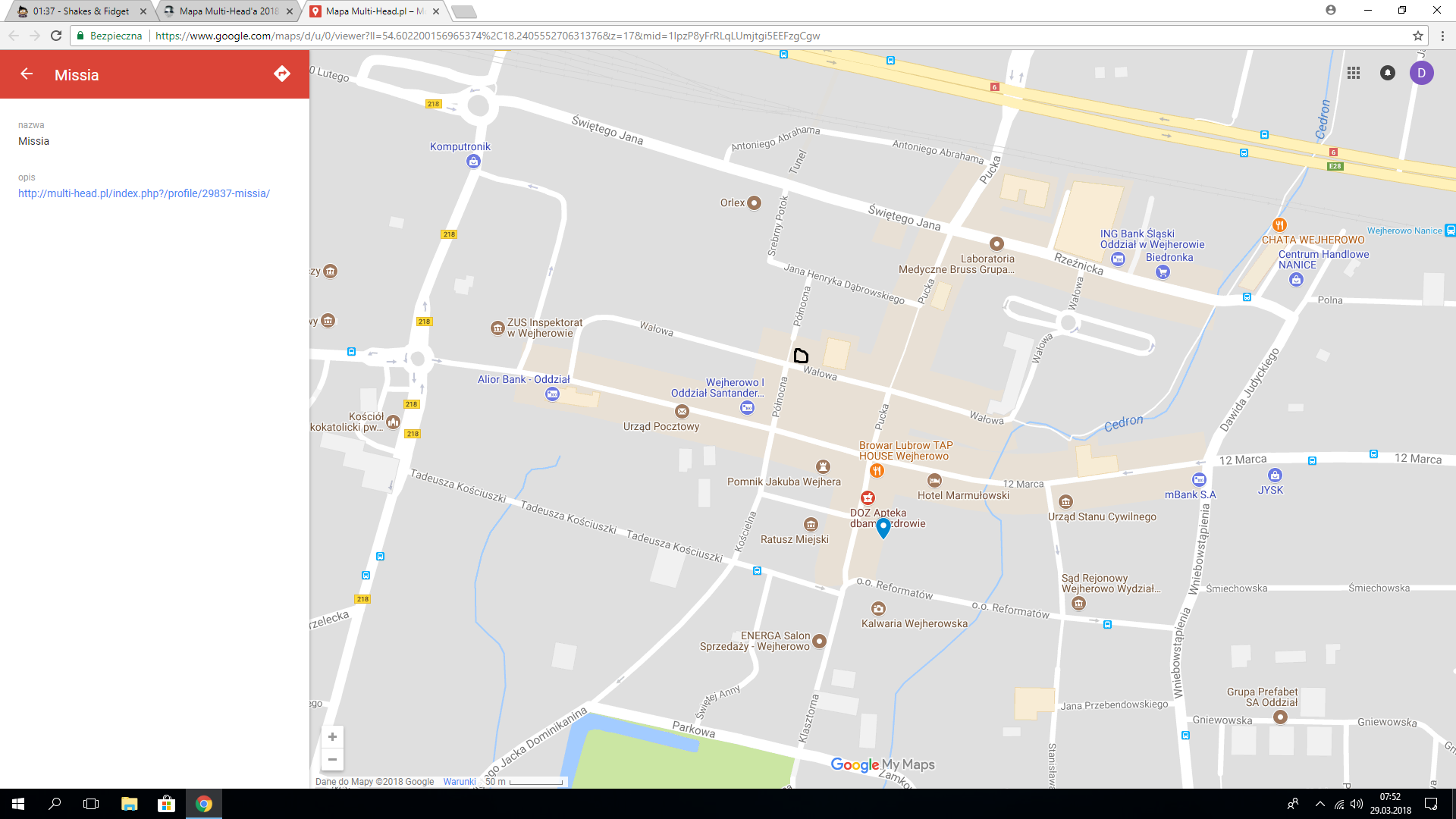Select the Komputronik shop marker
Image resolution: width=1456 pixels, height=819 pixels.
click(473, 161)
